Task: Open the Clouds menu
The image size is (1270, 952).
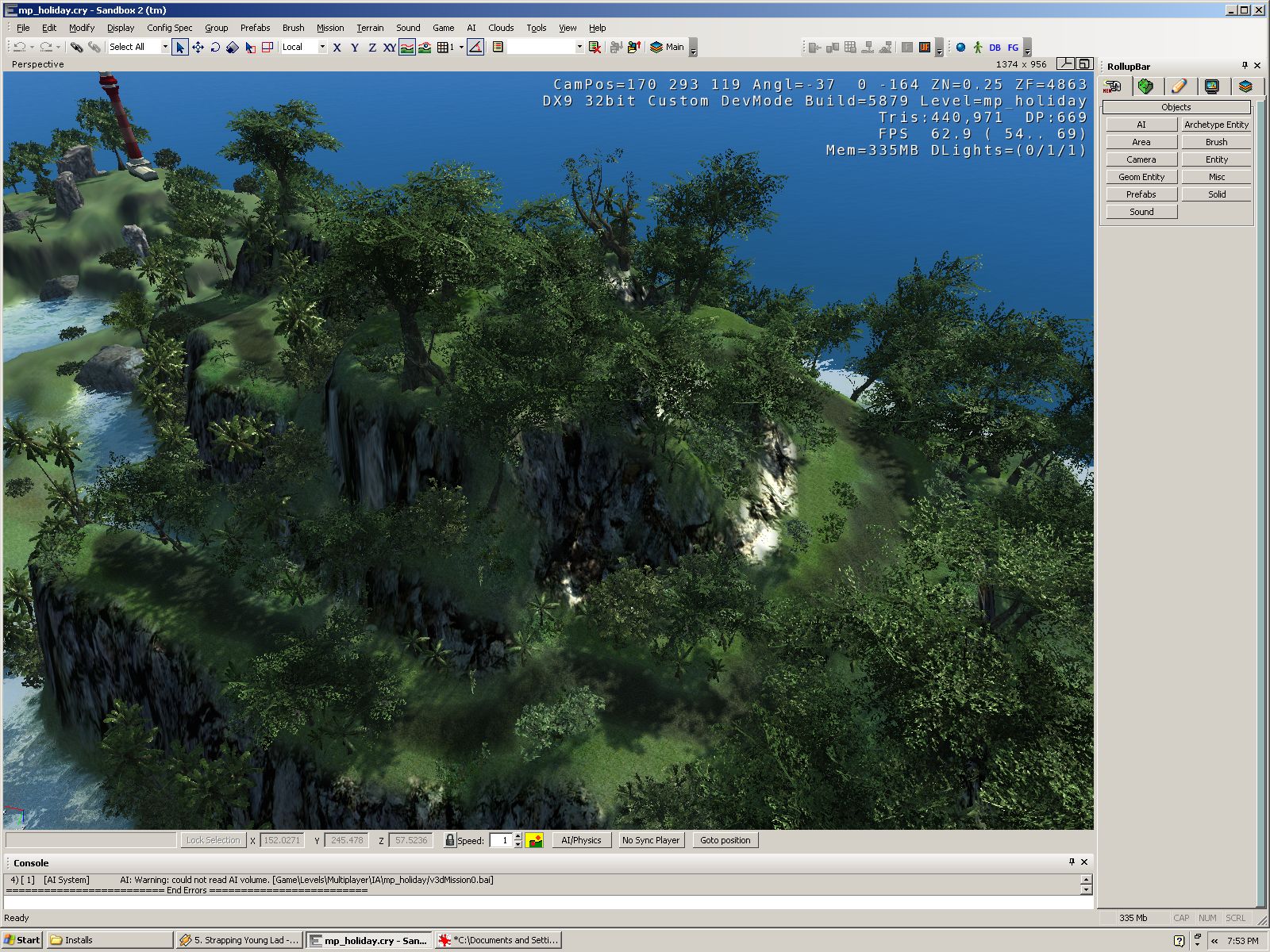Action: [x=501, y=28]
